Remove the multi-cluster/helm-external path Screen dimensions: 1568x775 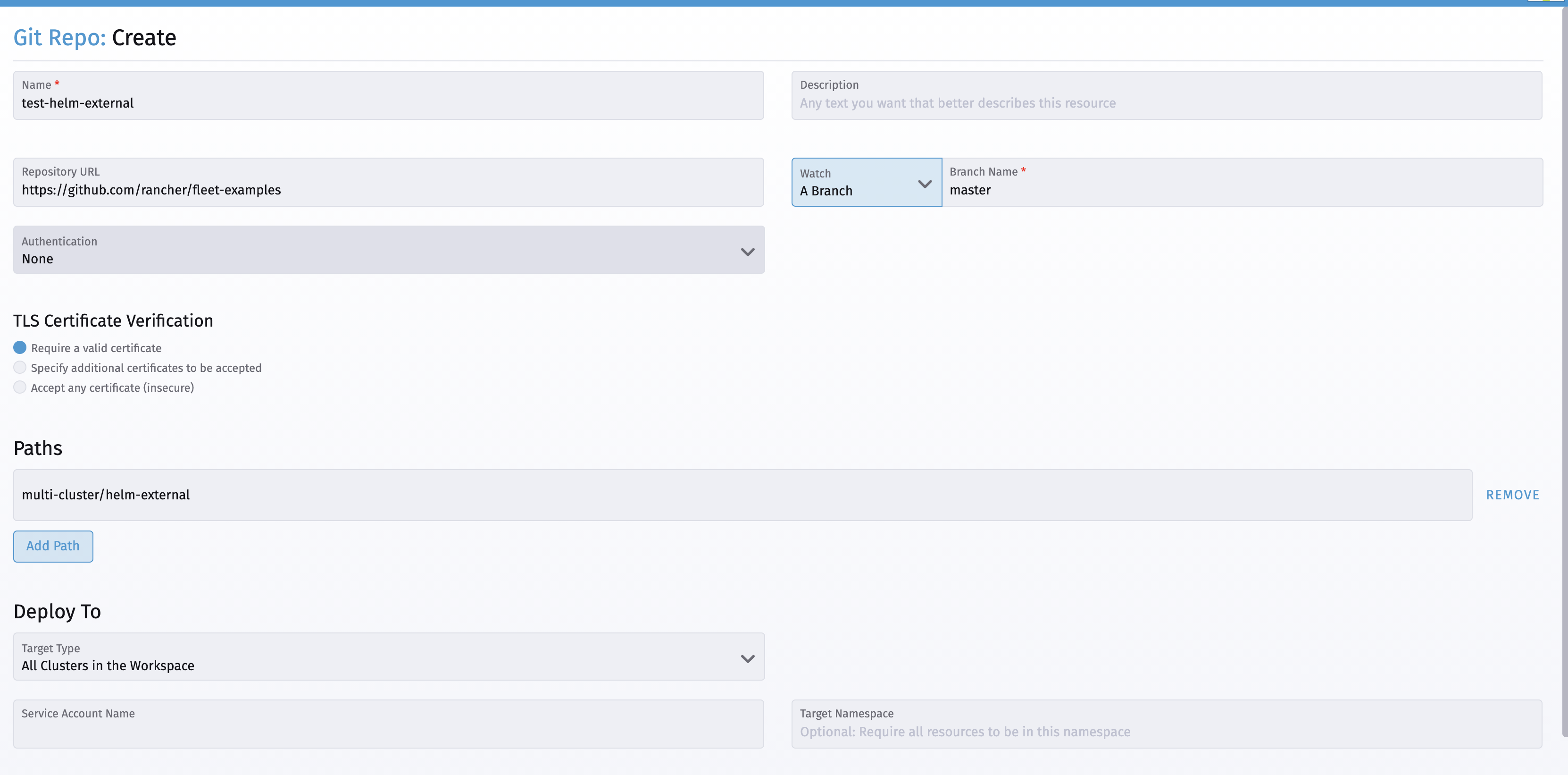point(1513,494)
